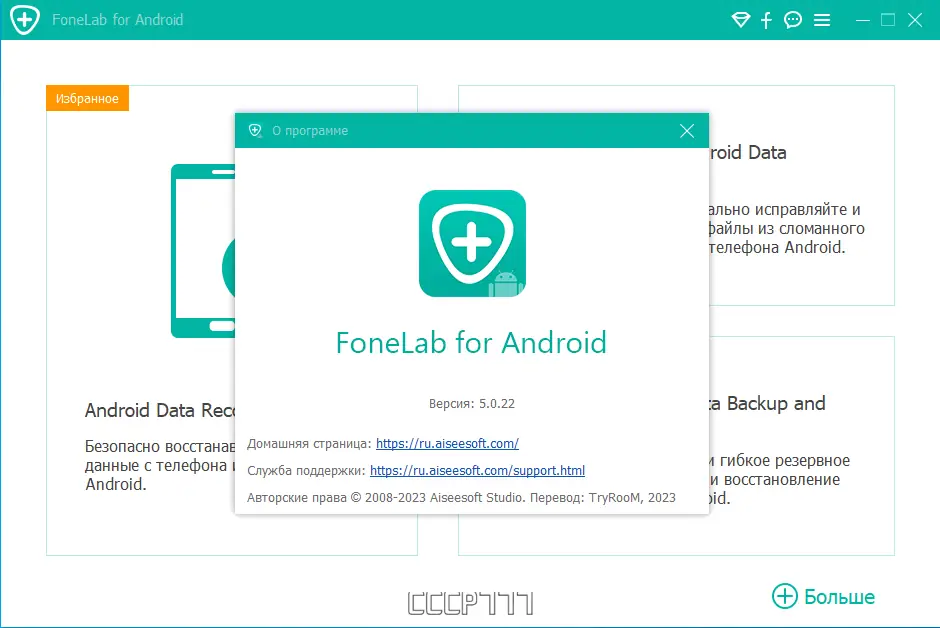Click the О программе dialog title text
This screenshot has height=628, width=940.
pos(310,131)
